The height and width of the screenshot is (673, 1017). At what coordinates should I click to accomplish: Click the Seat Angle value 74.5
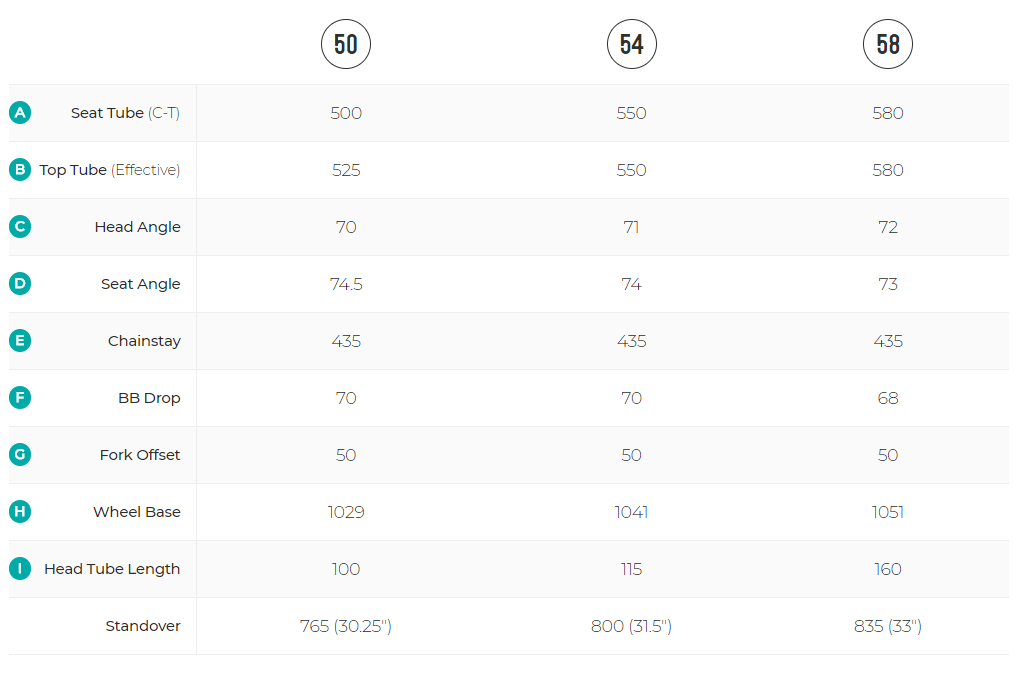point(346,284)
